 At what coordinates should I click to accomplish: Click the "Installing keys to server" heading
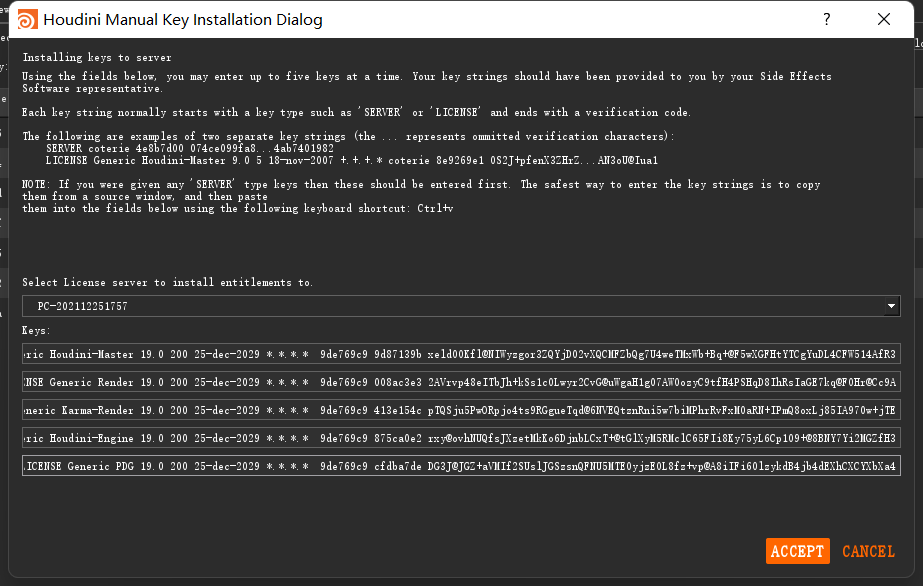click(97, 58)
